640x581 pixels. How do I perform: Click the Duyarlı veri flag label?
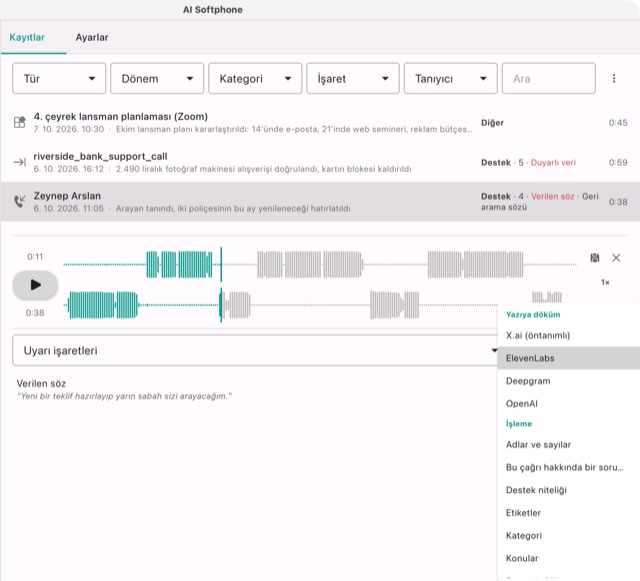[553, 163]
